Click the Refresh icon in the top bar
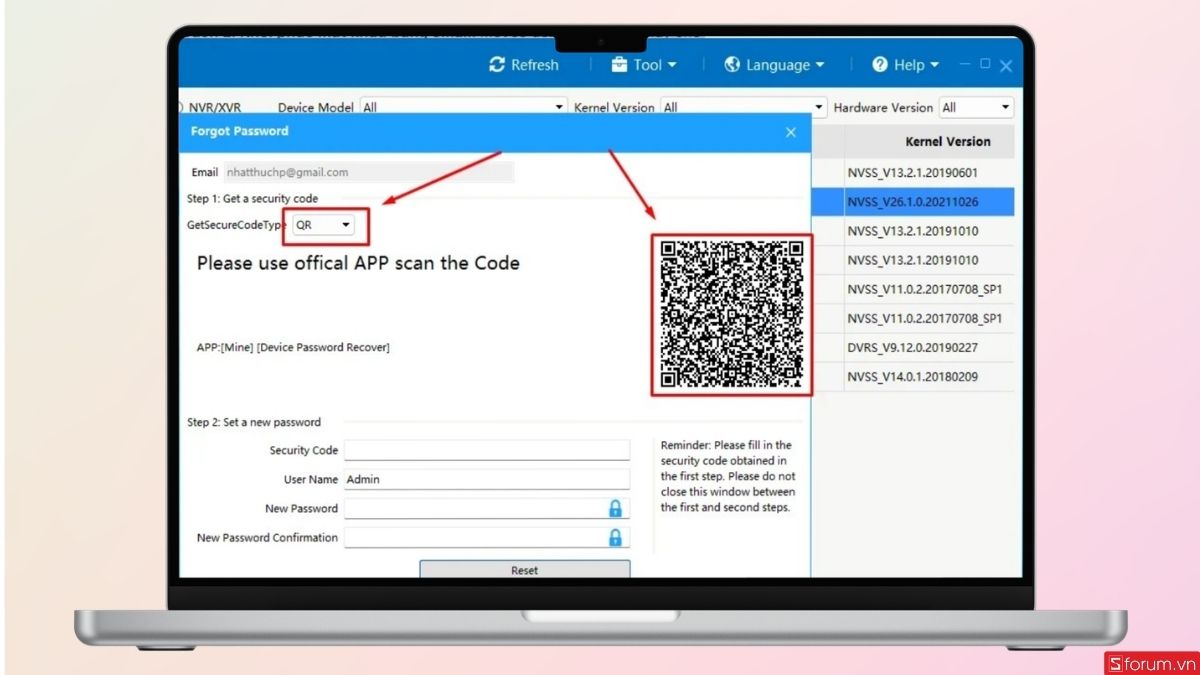The width and height of the screenshot is (1200, 675). click(x=497, y=65)
